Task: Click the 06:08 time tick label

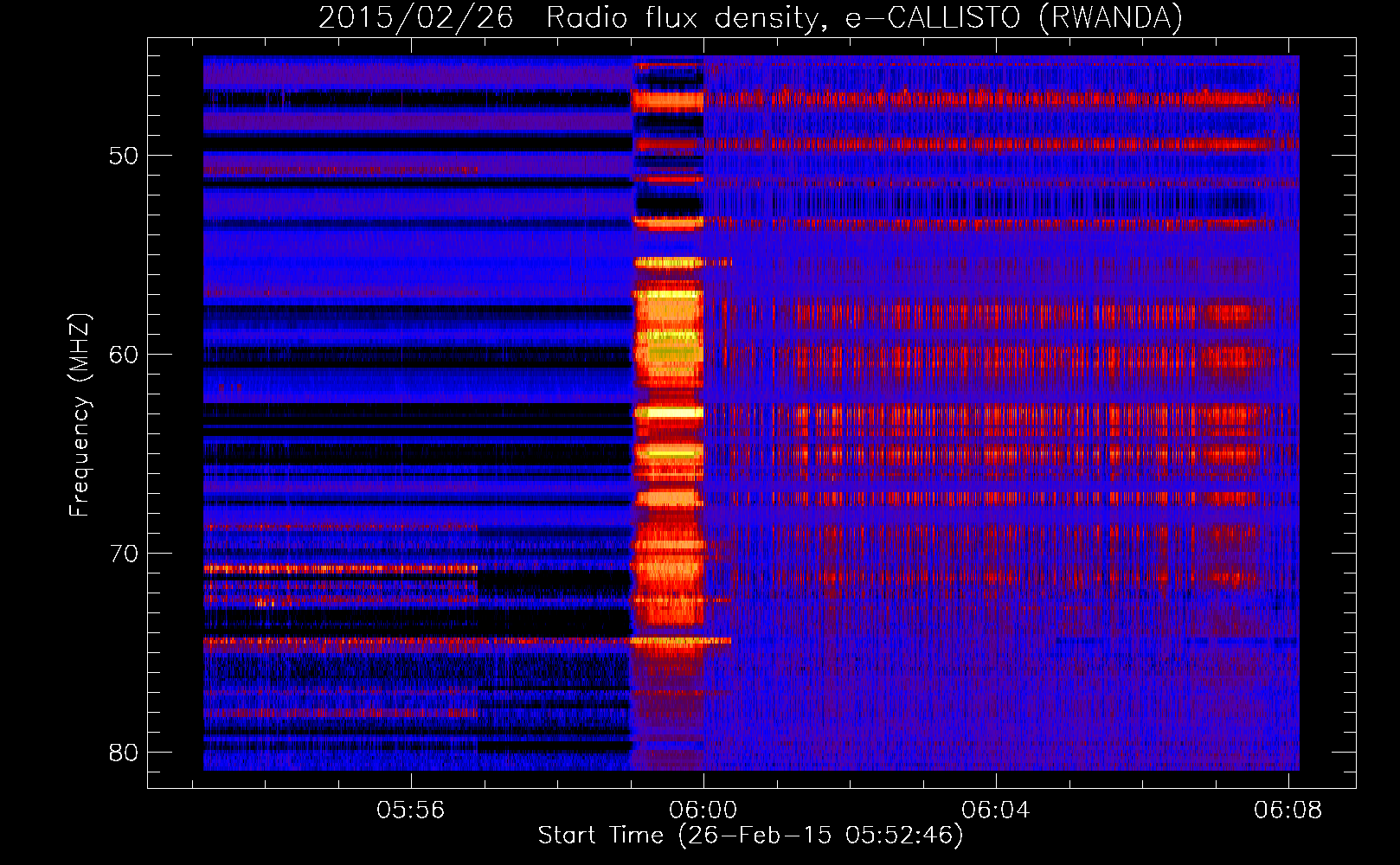Action: [1288, 810]
